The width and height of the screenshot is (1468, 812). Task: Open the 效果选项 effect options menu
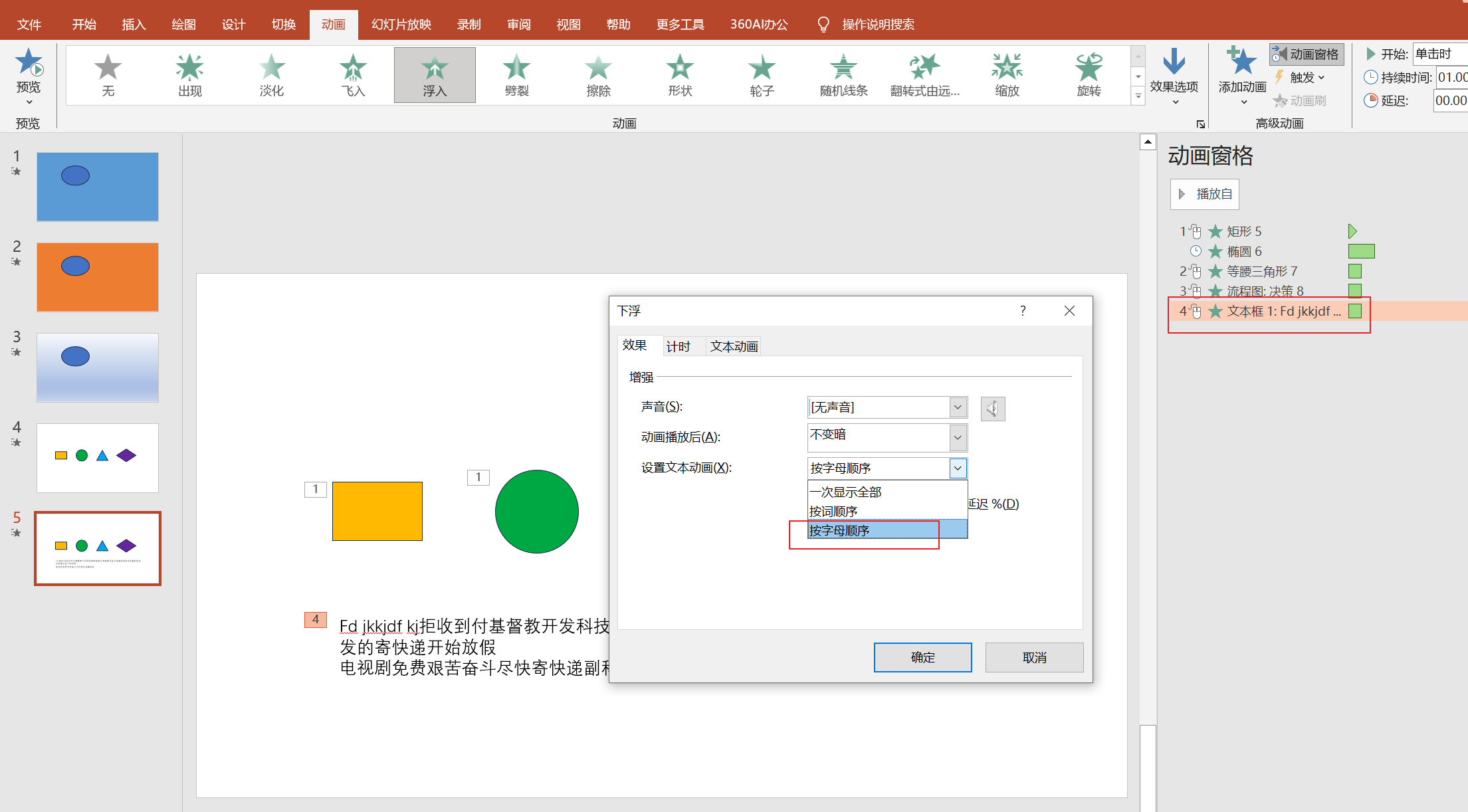click(1174, 74)
